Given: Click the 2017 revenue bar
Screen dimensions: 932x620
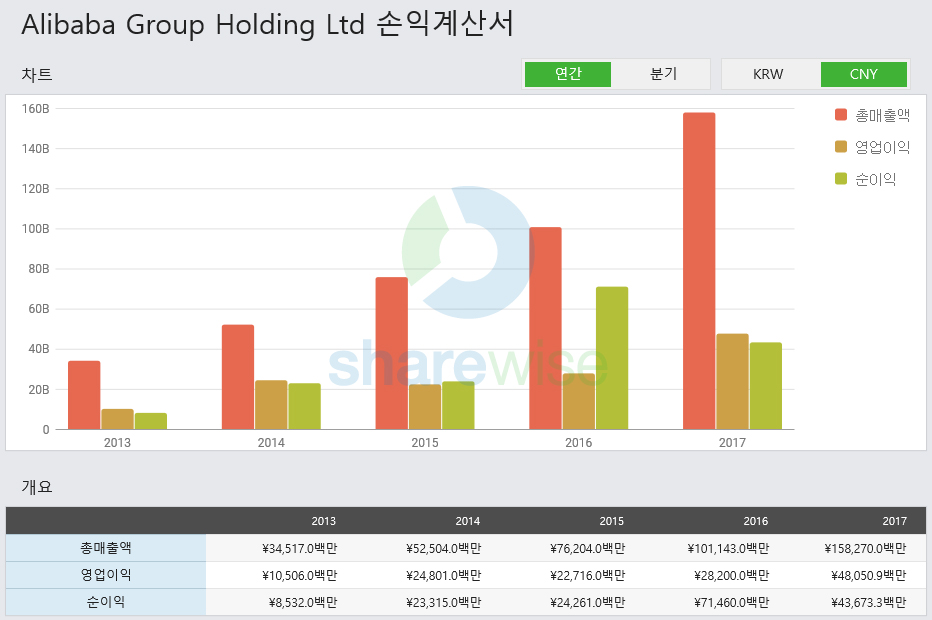Looking at the screenshot, I should tap(699, 271).
